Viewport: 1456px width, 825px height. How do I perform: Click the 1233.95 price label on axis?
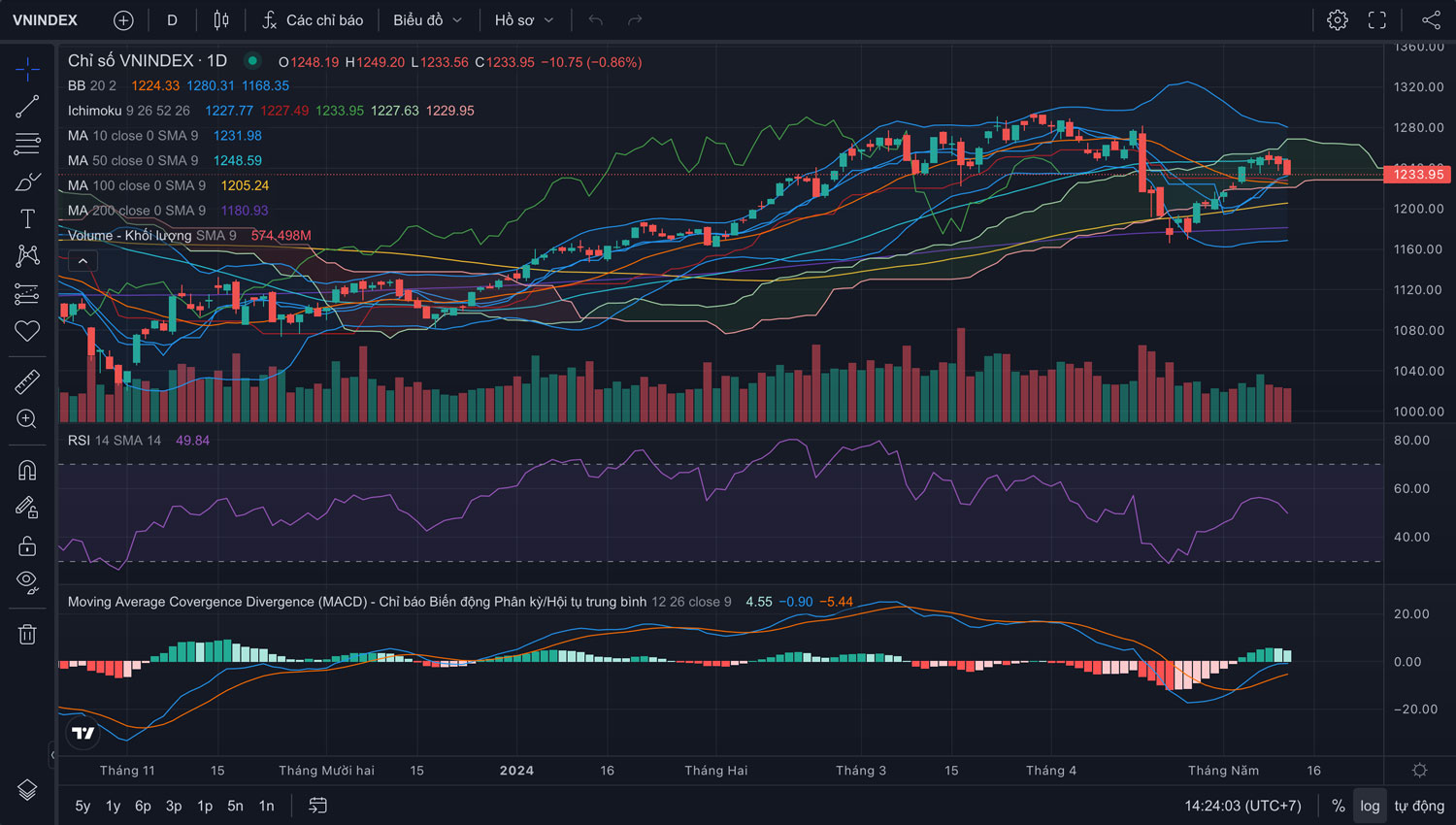pyautogui.click(x=1418, y=175)
